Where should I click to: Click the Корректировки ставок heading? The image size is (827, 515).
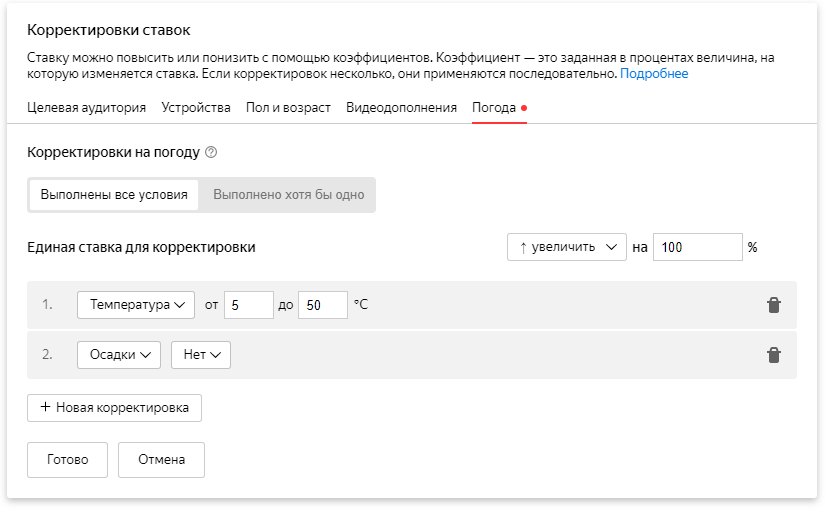pyautogui.click(x=109, y=30)
